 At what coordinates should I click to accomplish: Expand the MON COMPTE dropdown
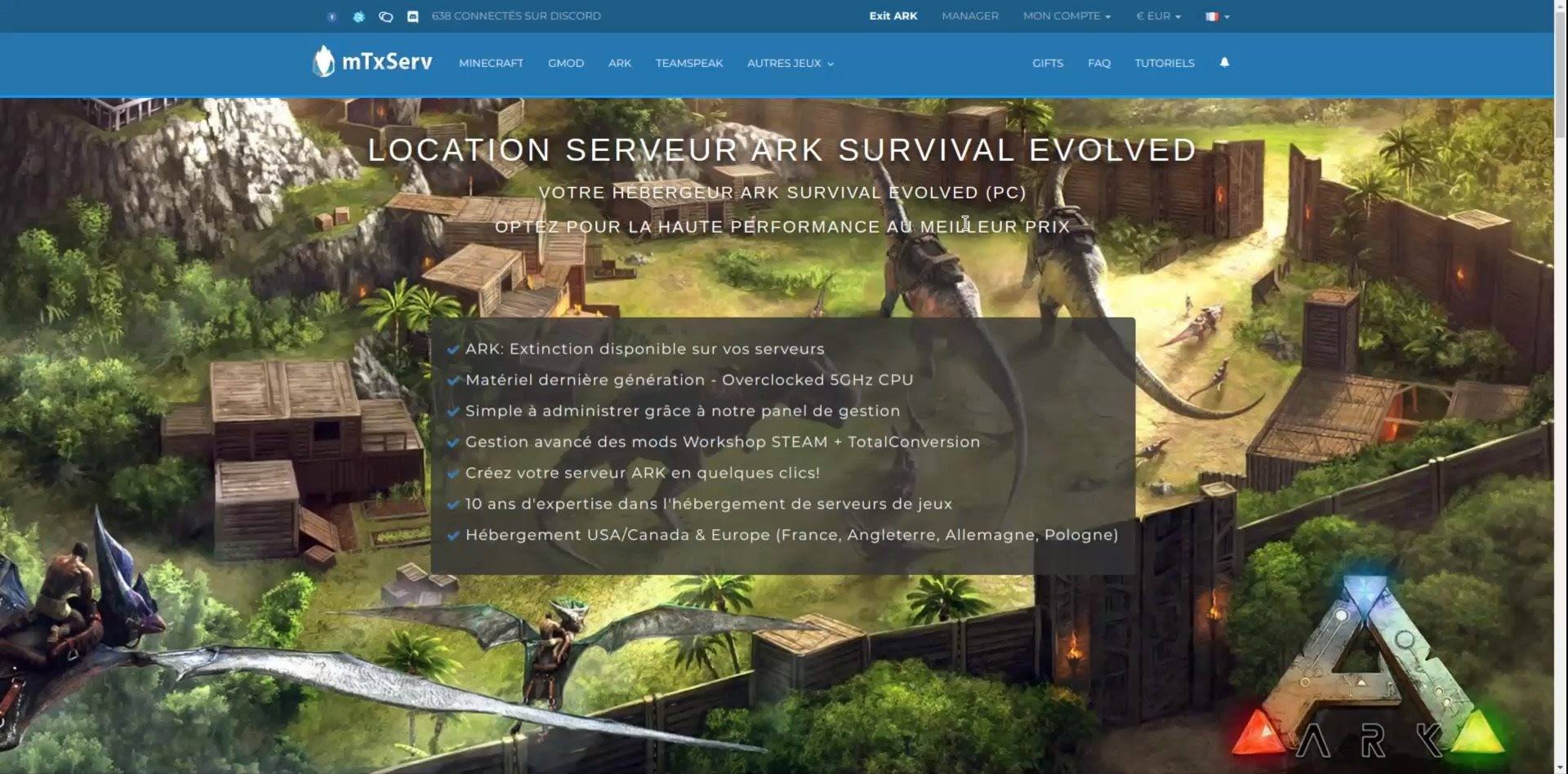pos(1067,16)
